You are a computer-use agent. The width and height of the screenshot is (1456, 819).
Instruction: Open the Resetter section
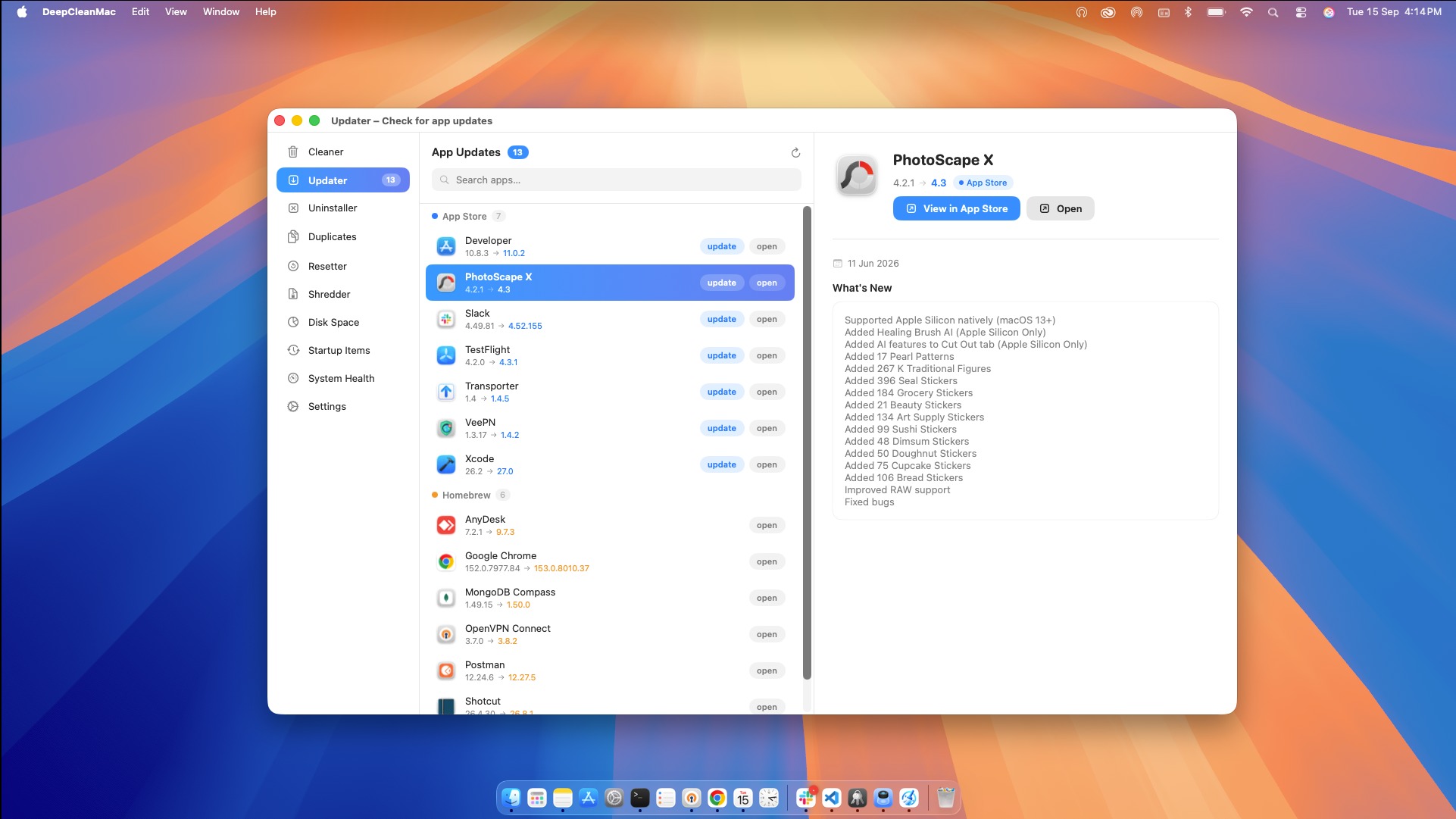click(x=343, y=267)
